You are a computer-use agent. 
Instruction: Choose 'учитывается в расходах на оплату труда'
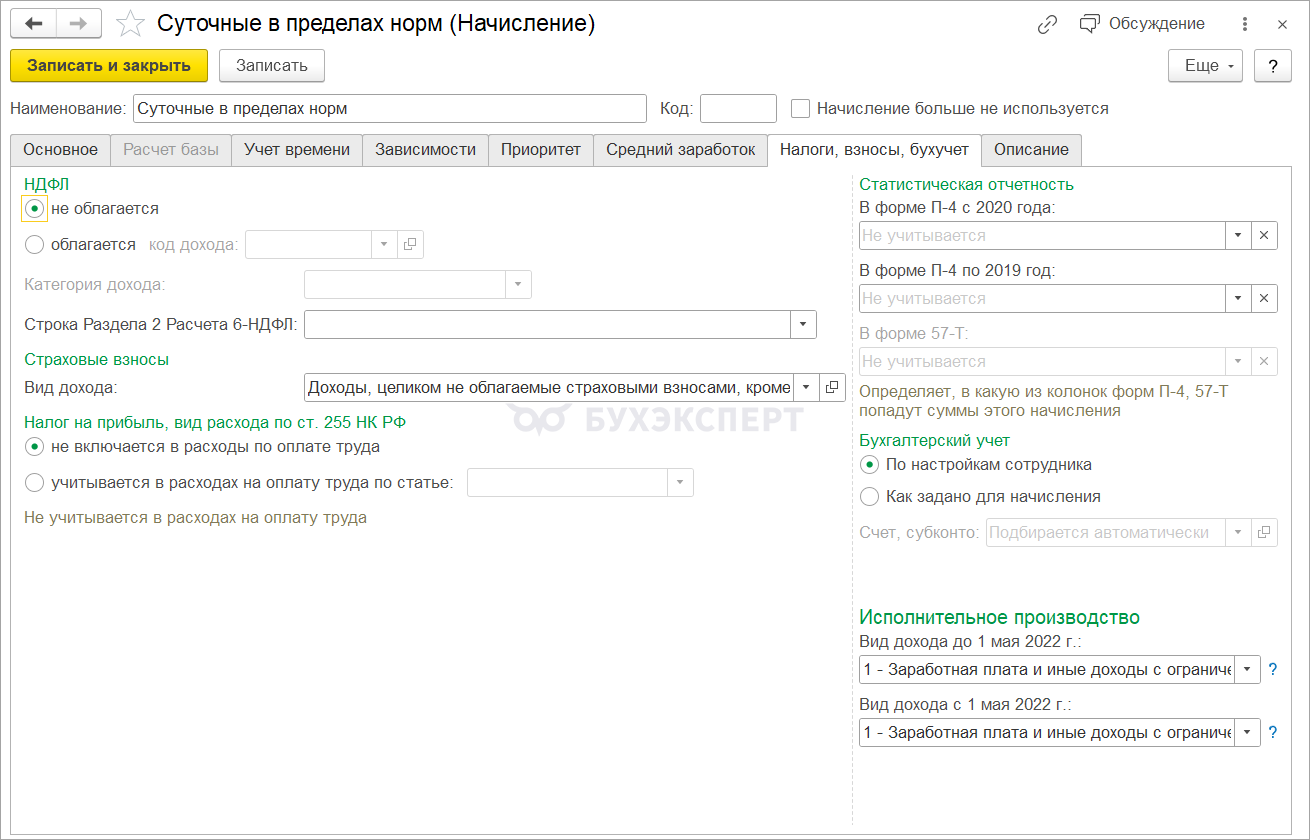(x=35, y=483)
